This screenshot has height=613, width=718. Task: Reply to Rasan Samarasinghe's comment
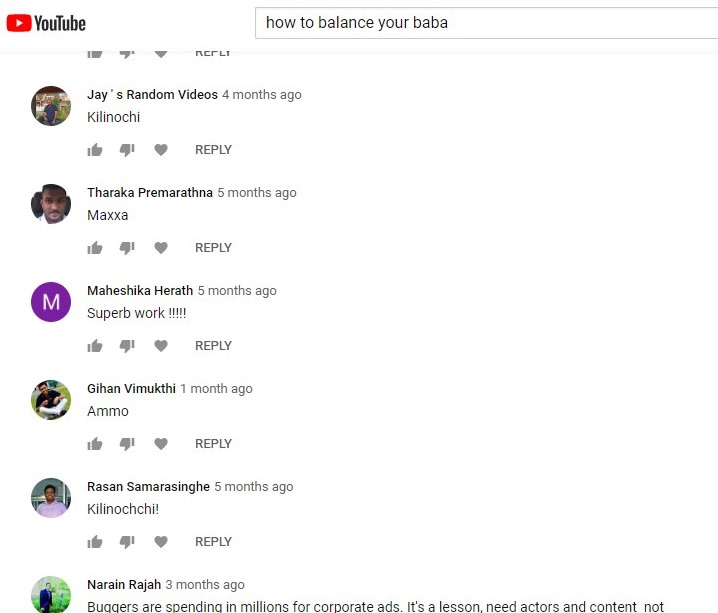coord(213,542)
